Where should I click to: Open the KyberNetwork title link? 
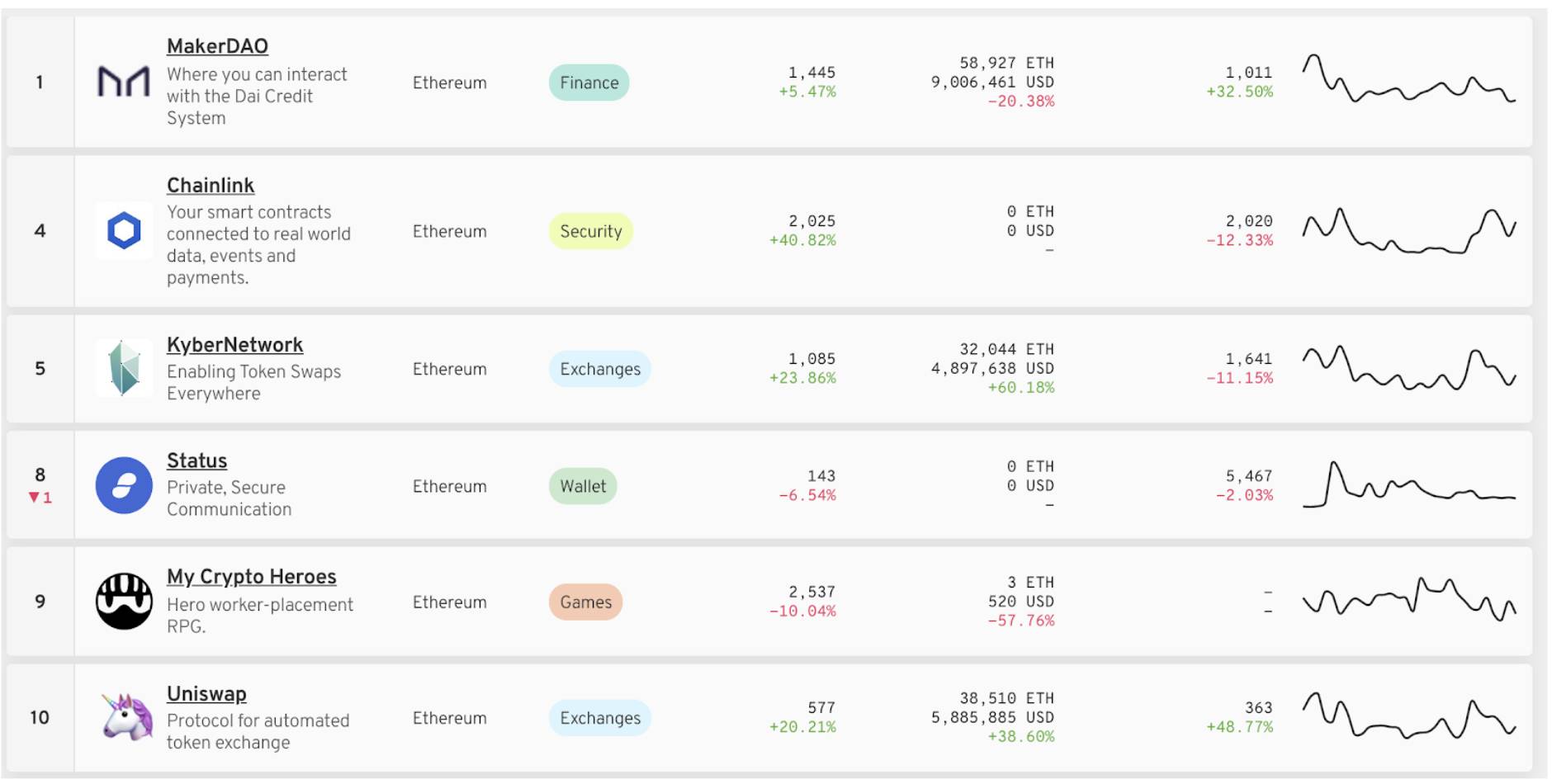coord(234,345)
